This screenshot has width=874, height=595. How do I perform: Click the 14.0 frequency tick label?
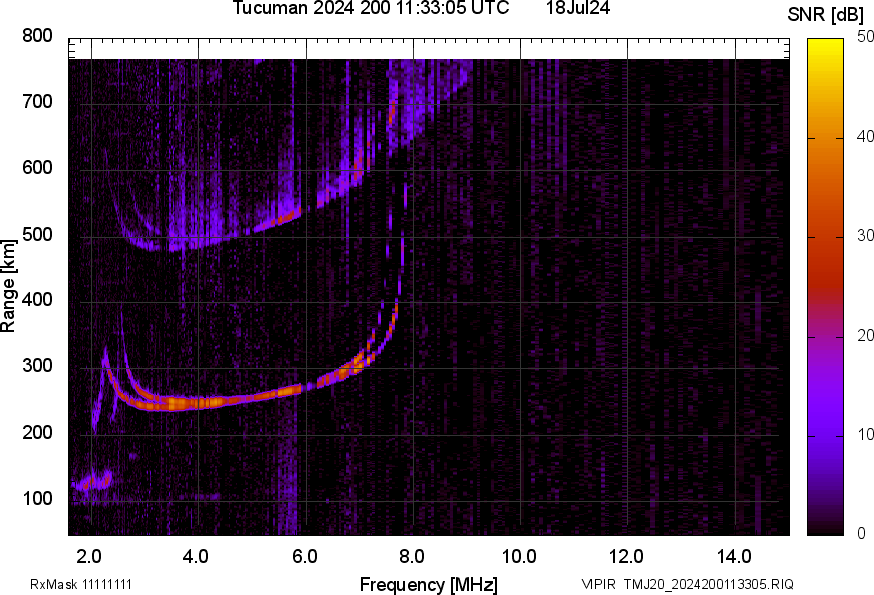click(x=734, y=556)
